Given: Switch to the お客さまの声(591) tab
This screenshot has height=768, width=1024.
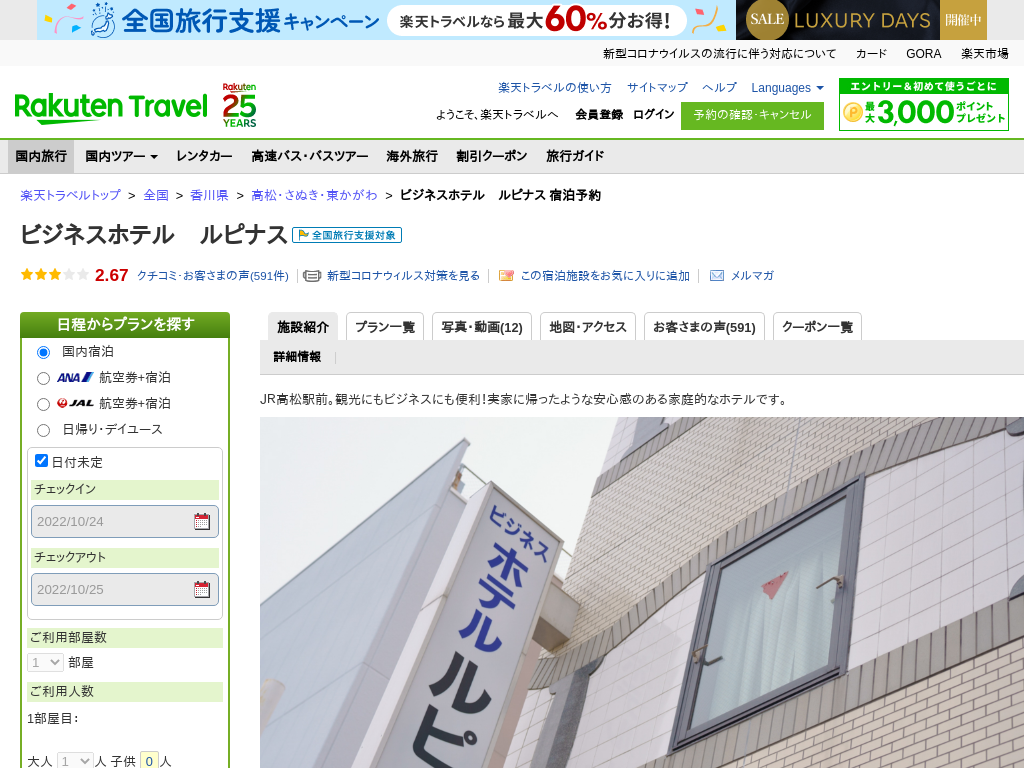Looking at the screenshot, I should coord(704,327).
